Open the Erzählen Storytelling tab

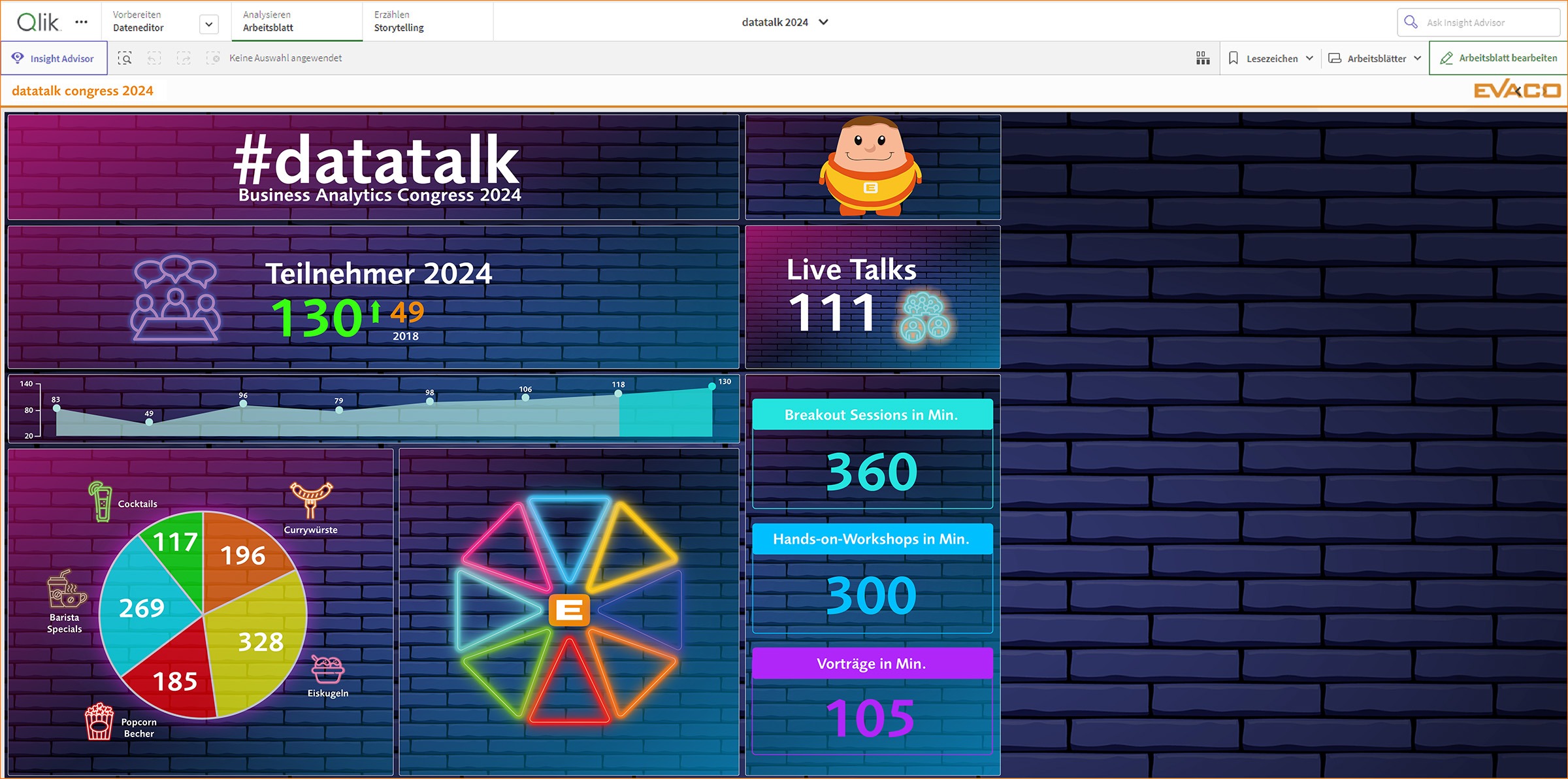[428, 22]
